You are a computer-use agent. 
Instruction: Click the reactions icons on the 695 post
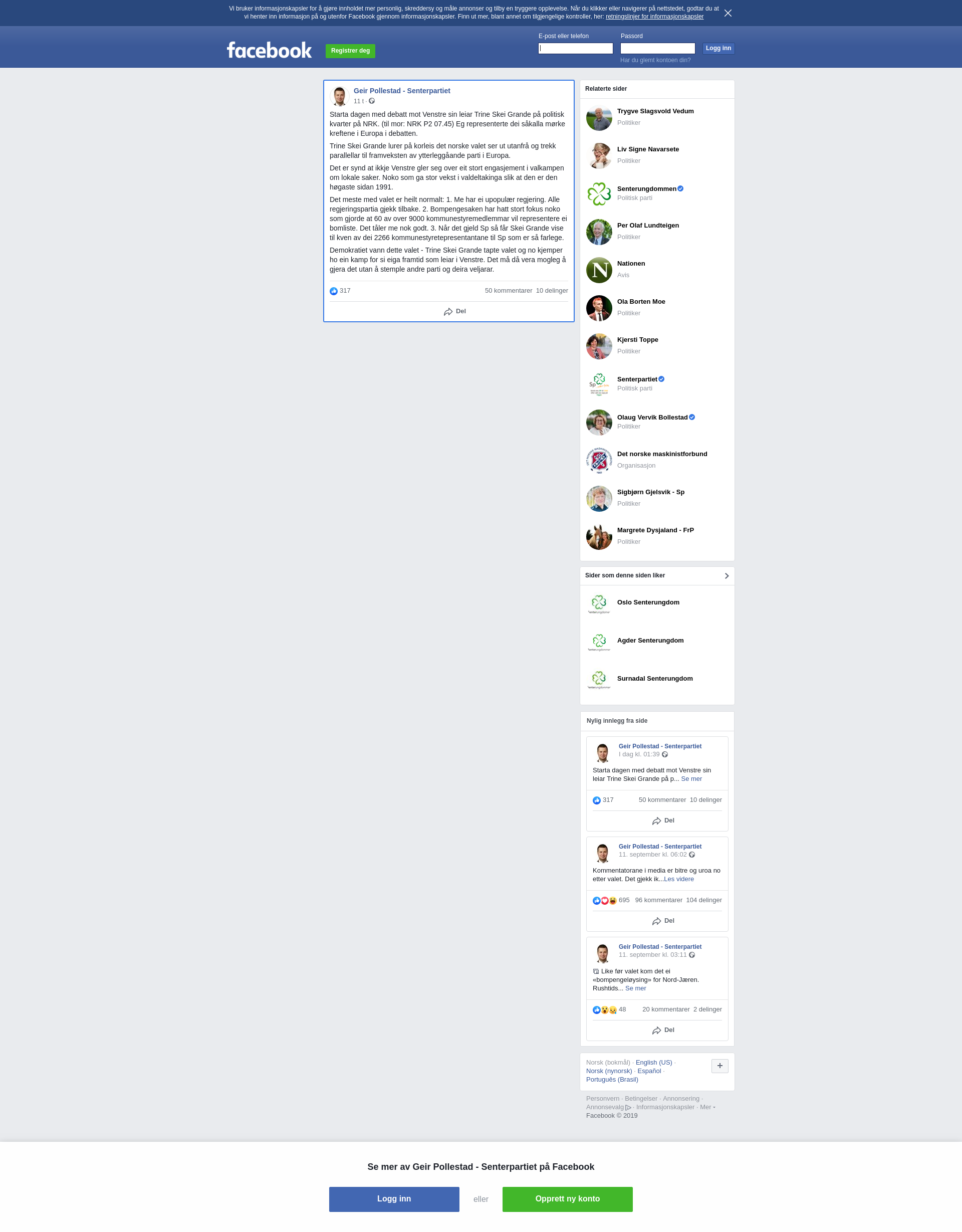tap(604, 900)
